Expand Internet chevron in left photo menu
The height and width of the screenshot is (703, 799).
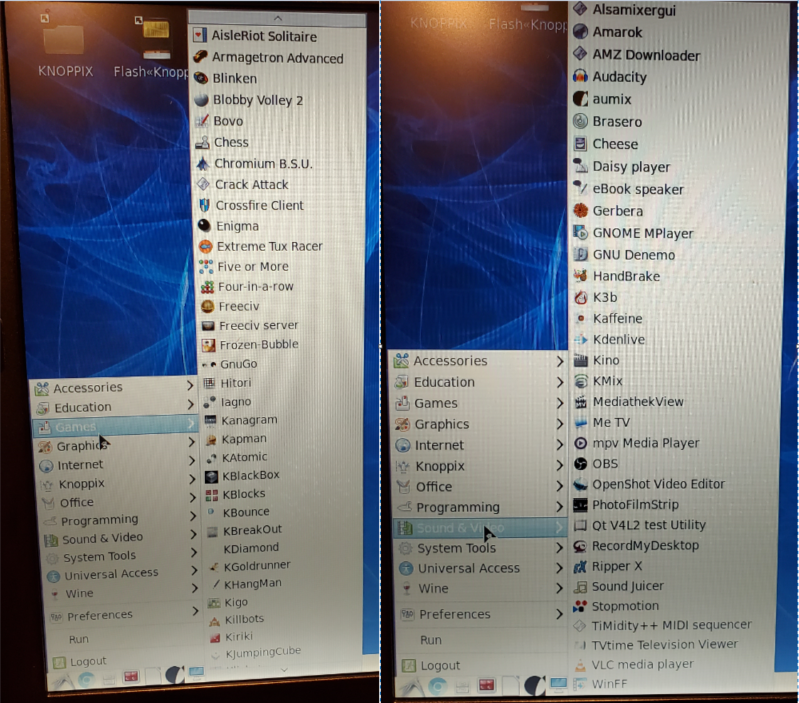coord(192,461)
